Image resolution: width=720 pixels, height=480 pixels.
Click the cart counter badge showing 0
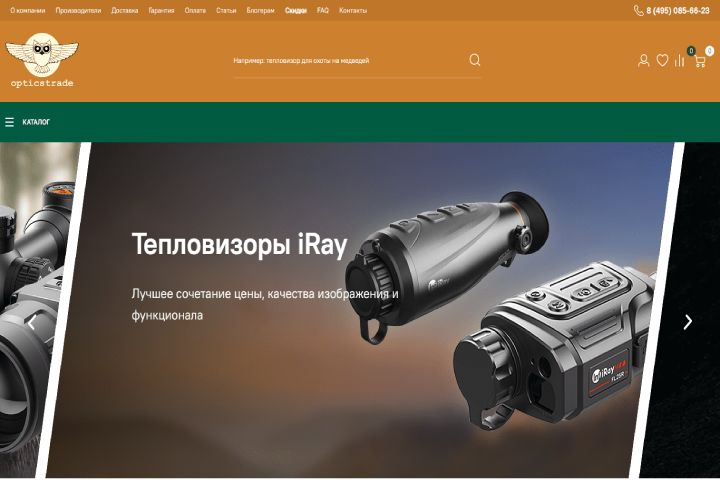(x=709, y=51)
